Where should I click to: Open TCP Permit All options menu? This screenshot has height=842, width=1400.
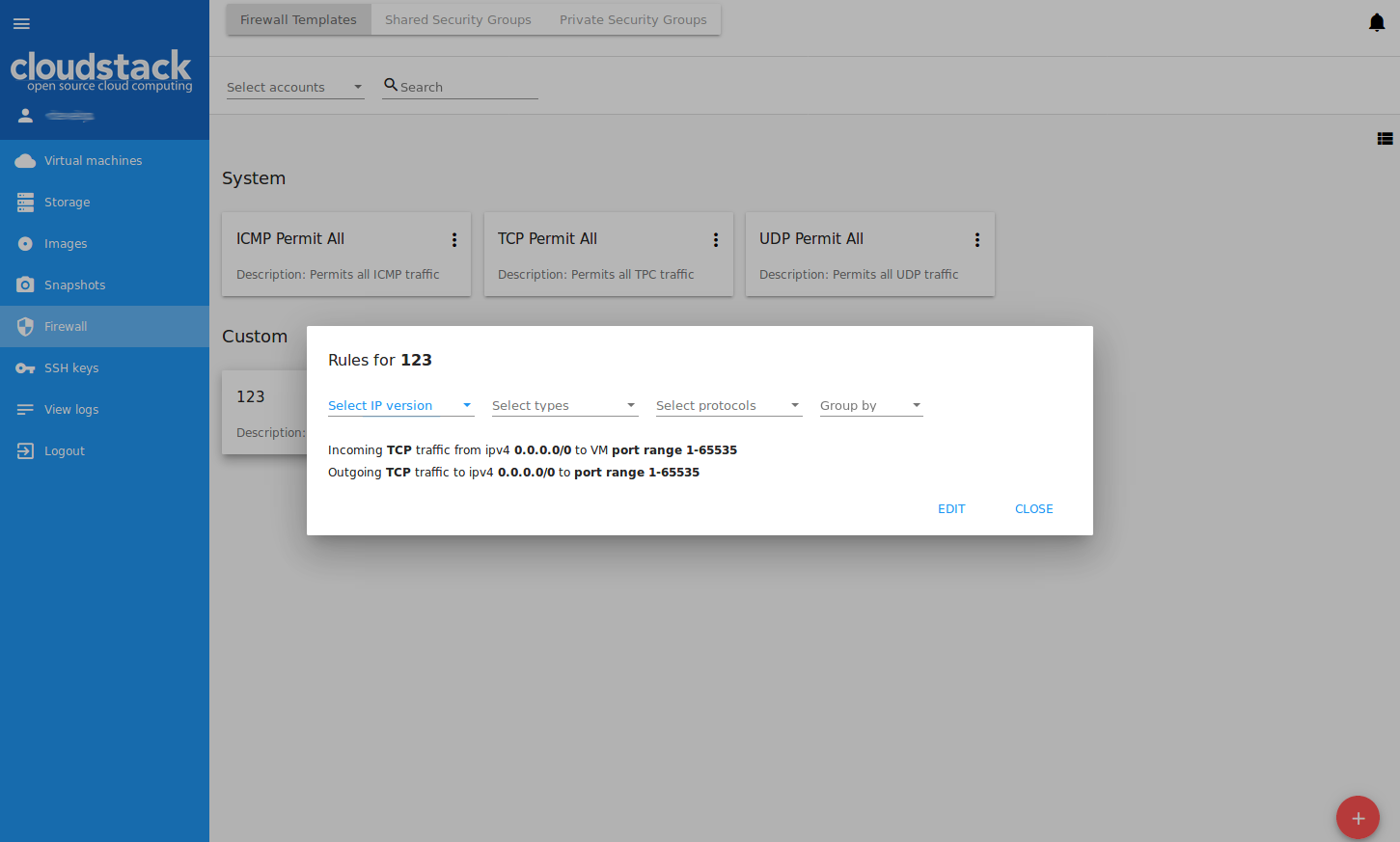(716, 240)
